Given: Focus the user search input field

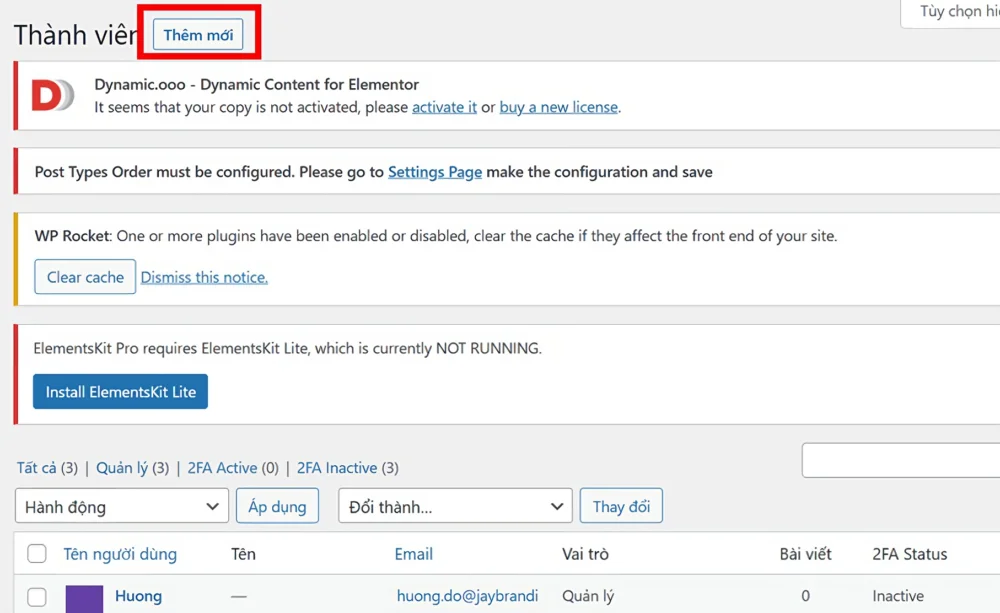Looking at the screenshot, I should (x=901, y=460).
